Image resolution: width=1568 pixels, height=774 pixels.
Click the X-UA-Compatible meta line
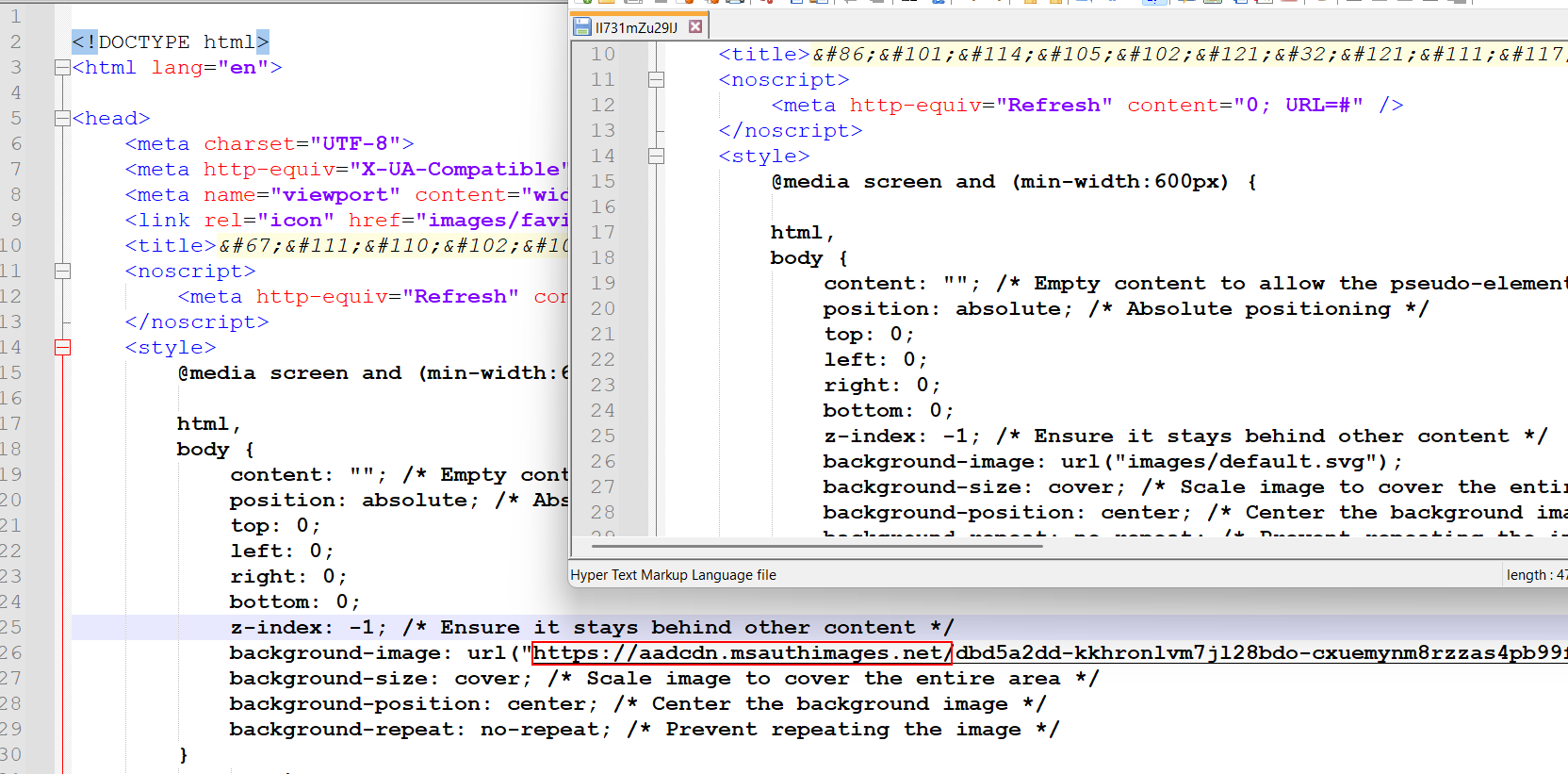point(347,170)
